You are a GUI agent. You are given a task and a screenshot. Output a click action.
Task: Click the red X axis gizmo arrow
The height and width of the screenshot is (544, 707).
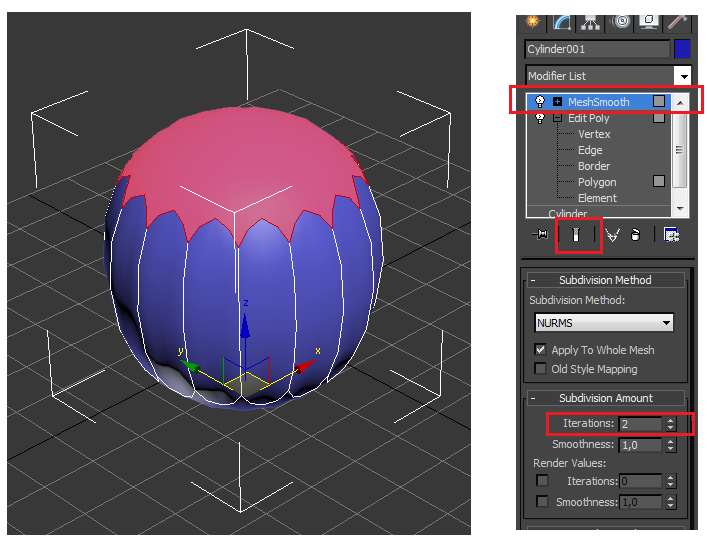click(x=305, y=366)
